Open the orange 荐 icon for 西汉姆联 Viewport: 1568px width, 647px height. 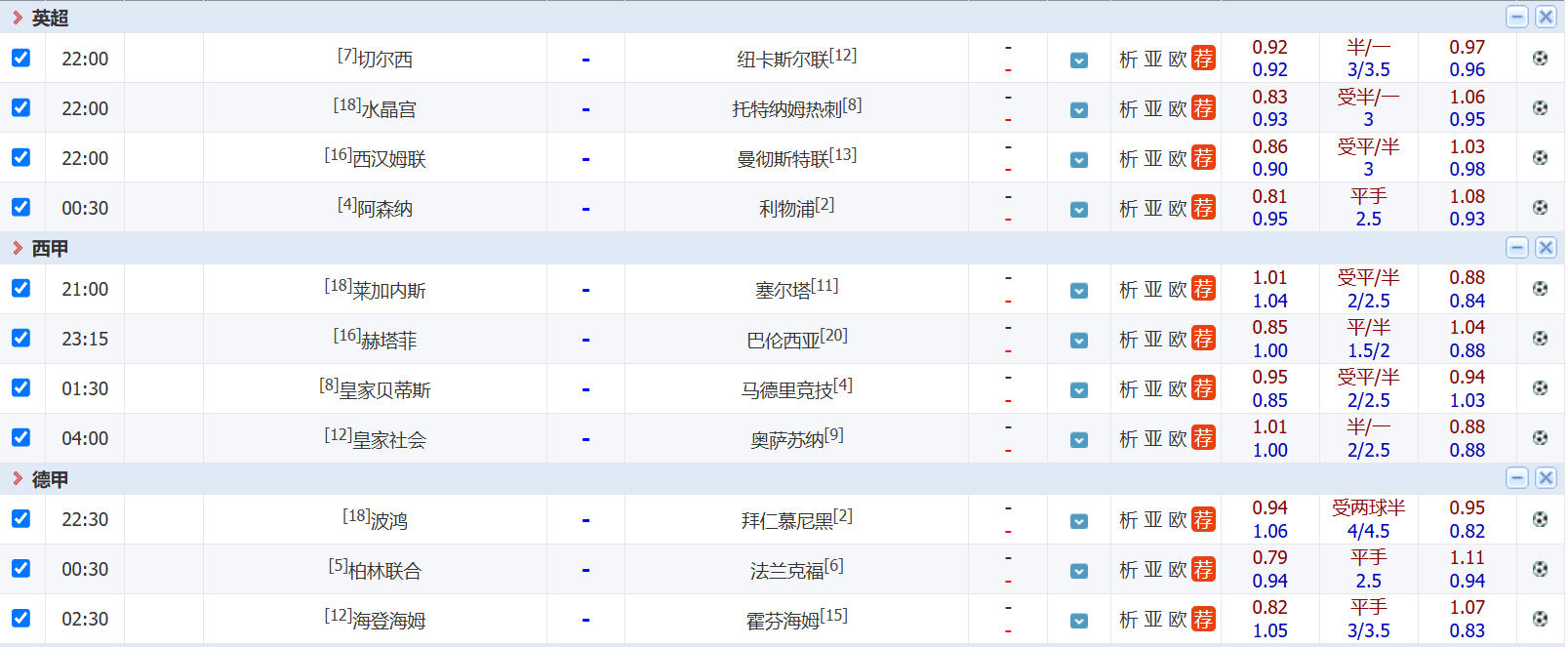pos(1203,158)
